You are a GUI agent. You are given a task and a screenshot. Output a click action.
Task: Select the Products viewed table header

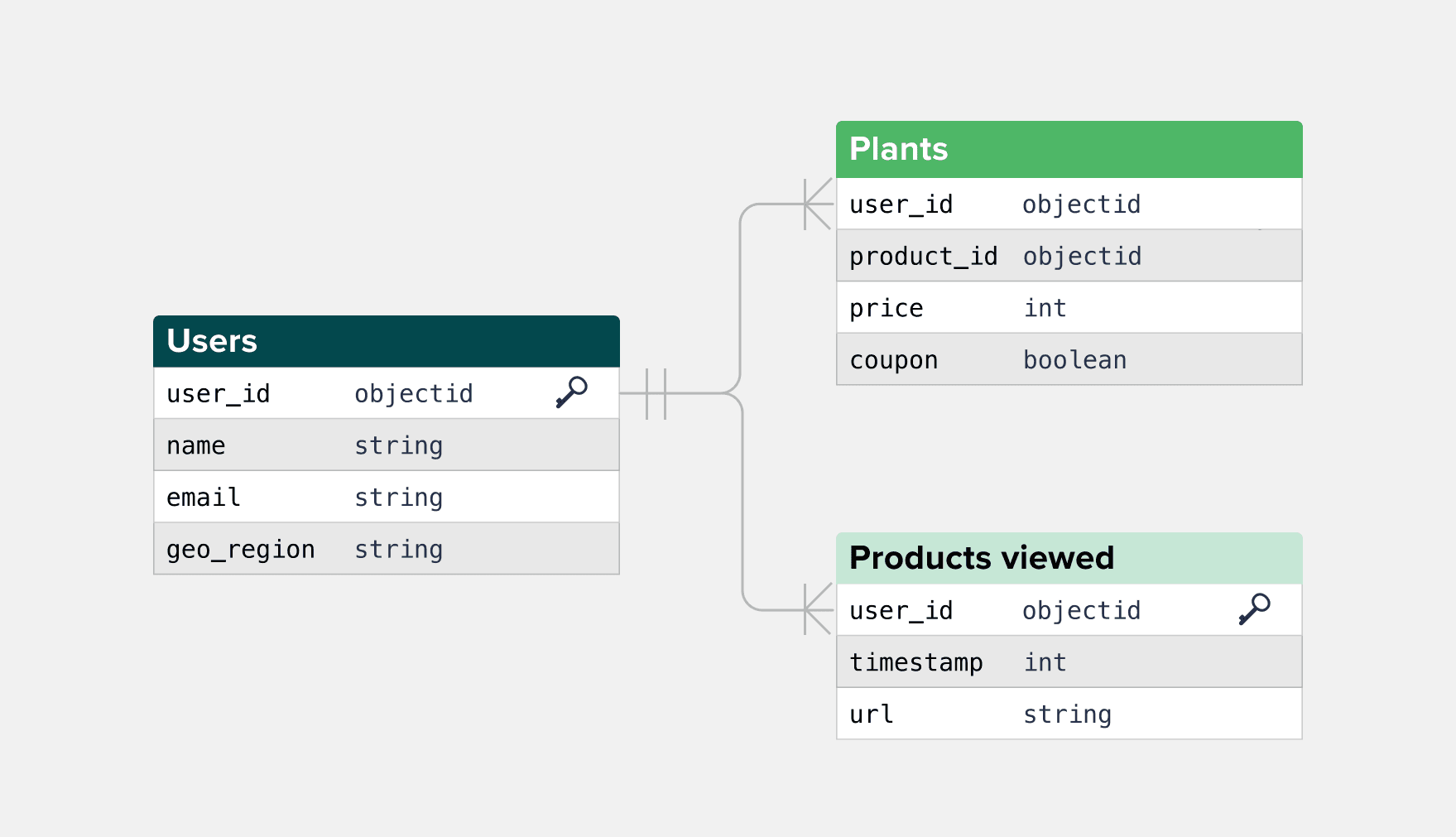click(x=1069, y=558)
